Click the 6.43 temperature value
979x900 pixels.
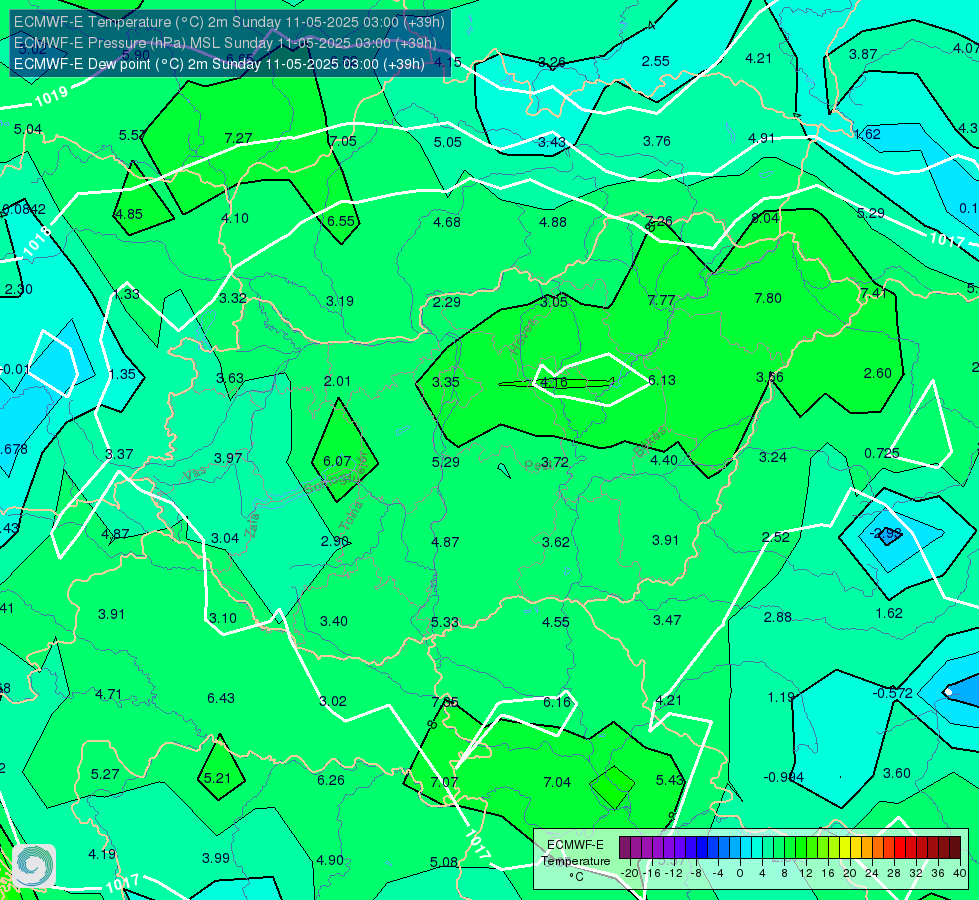click(221, 698)
